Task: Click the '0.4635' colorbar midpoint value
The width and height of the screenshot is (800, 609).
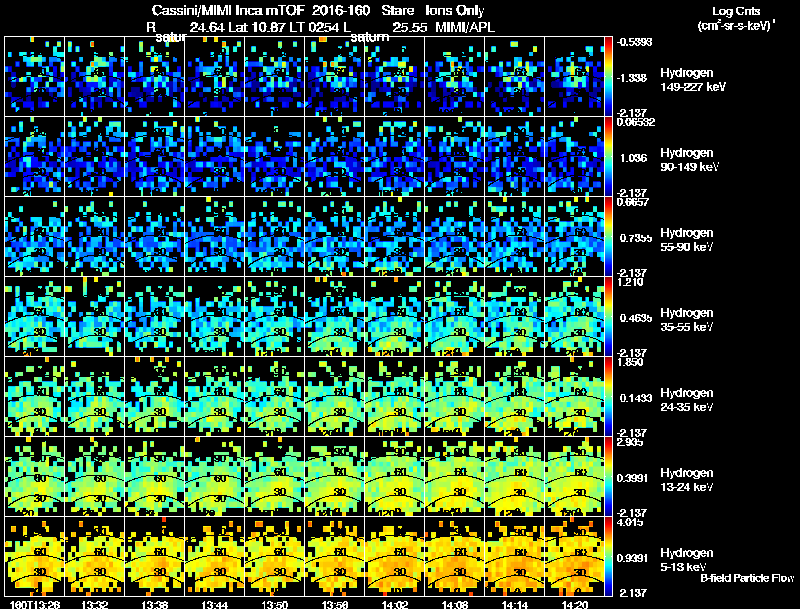Action: pyautogui.click(x=636, y=318)
